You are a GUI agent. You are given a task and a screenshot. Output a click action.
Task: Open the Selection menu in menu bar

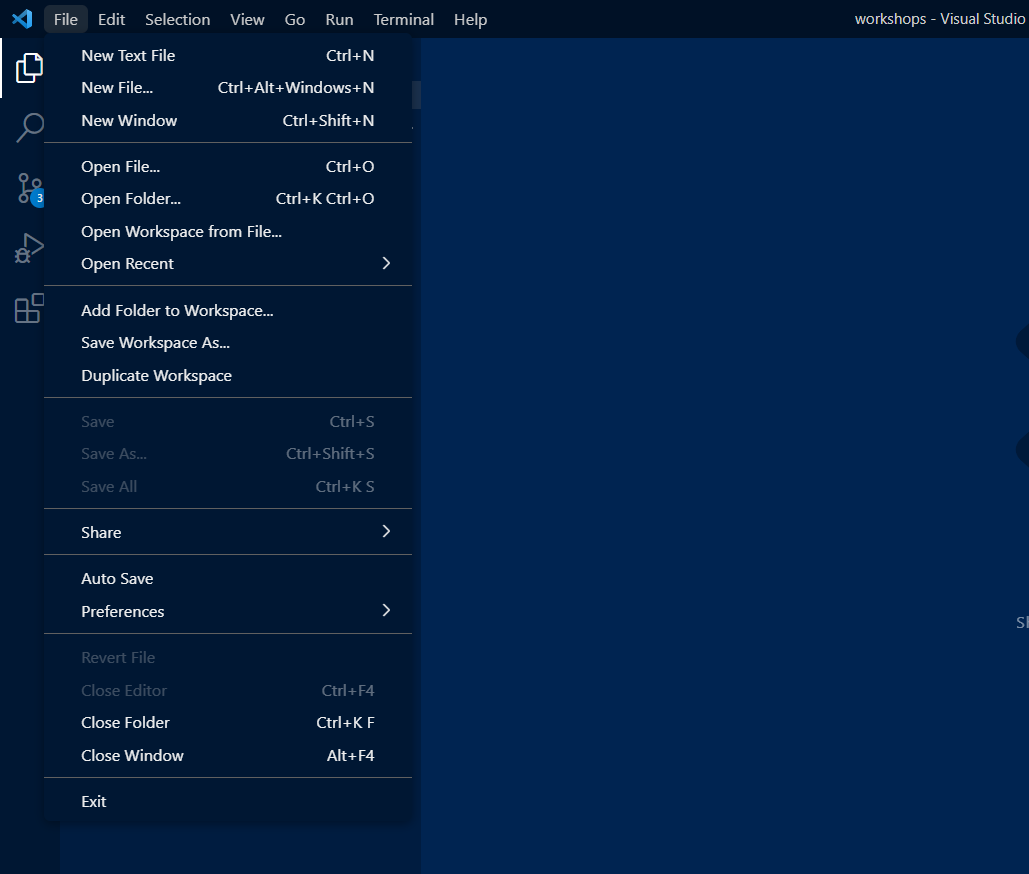click(177, 19)
